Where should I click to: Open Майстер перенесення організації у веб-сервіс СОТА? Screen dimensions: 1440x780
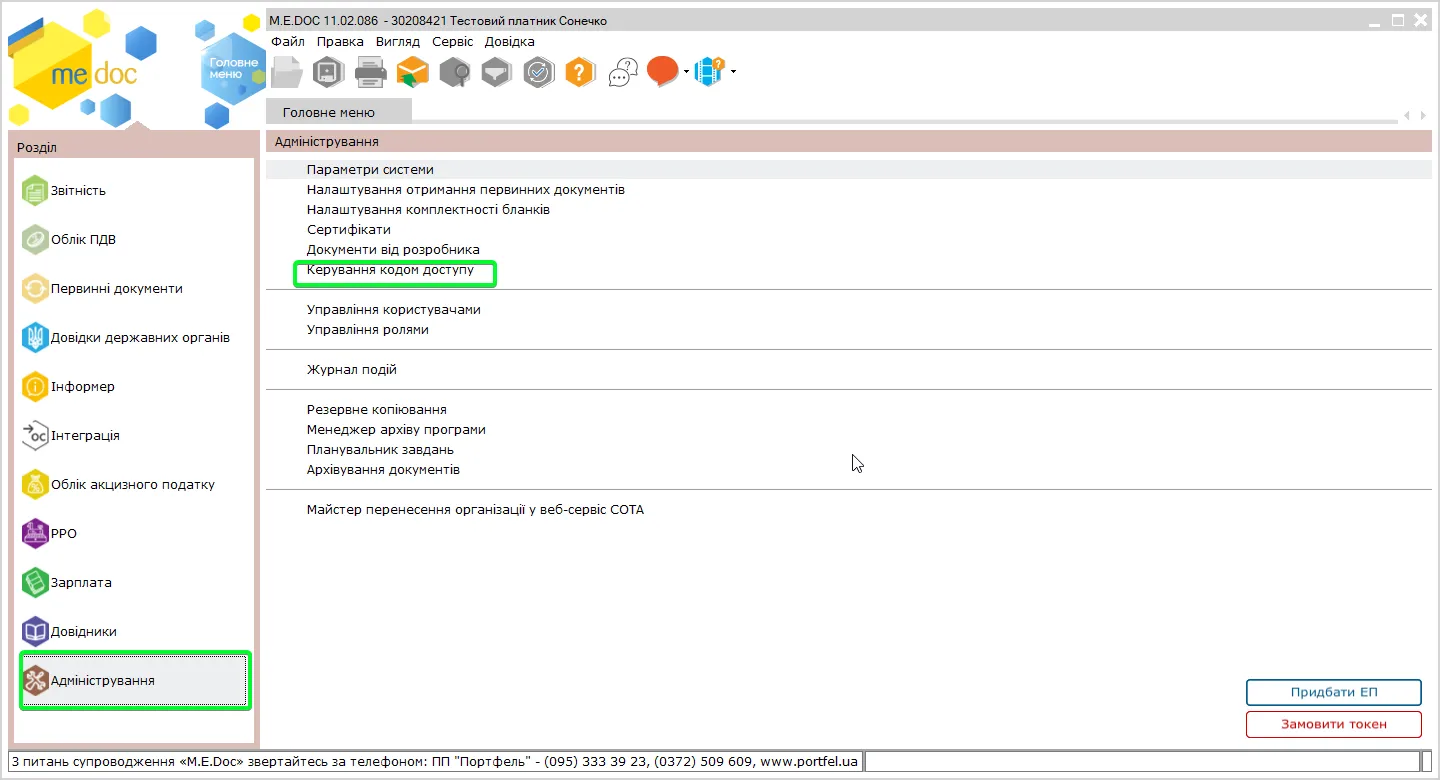pos(475,510)
